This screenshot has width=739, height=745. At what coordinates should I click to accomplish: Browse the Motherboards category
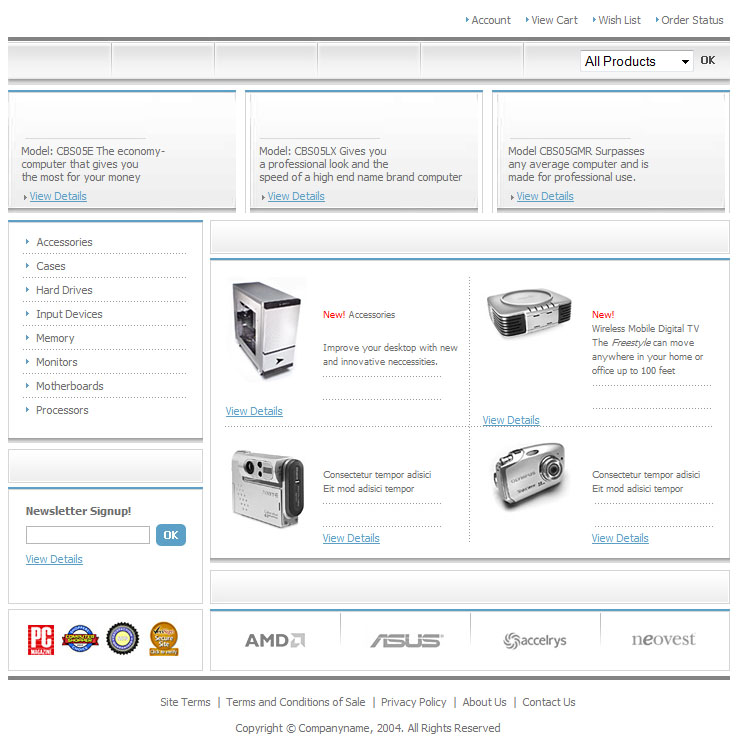pyautogui.click(x=70, y=386)
